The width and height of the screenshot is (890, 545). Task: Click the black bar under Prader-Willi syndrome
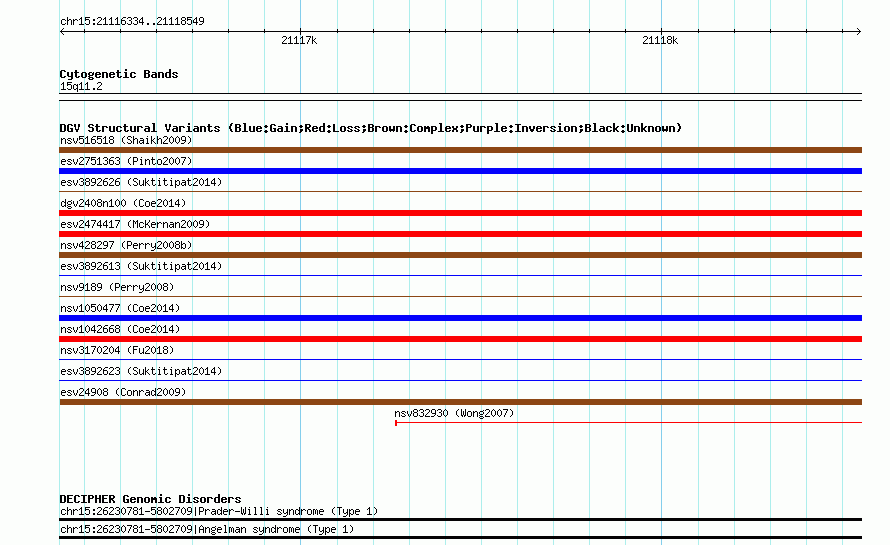460,519
